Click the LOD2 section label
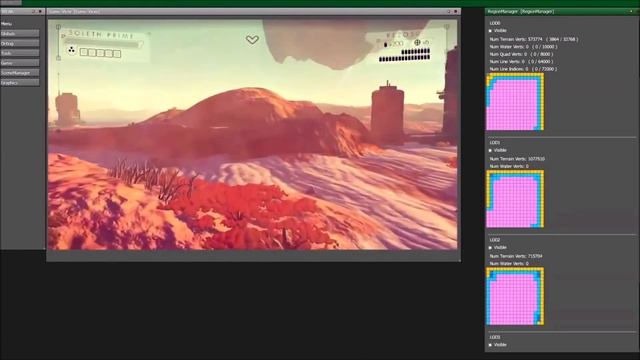 click(x=495, y=240)
